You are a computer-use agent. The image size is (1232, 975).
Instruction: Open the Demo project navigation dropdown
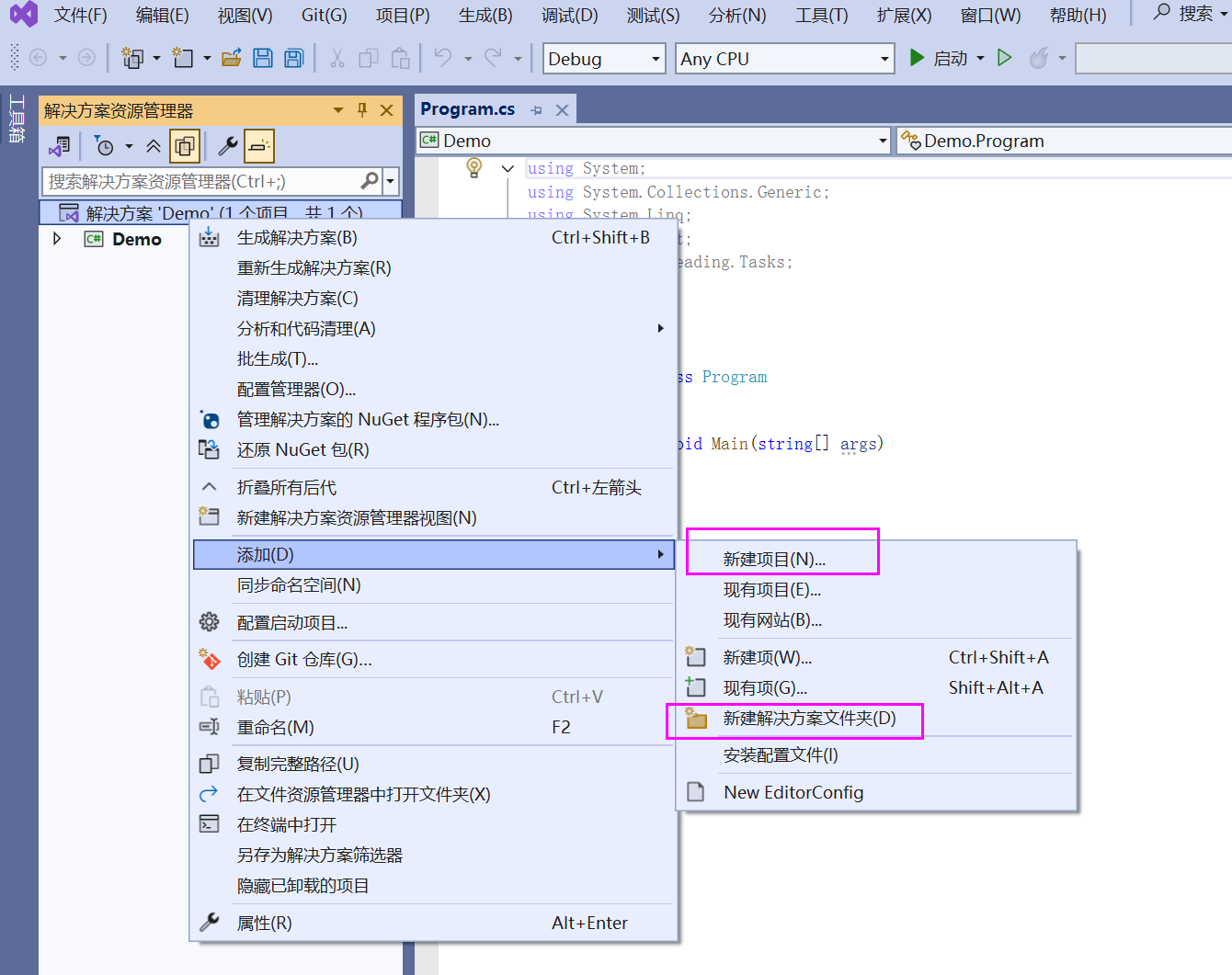tap(654, 141)
